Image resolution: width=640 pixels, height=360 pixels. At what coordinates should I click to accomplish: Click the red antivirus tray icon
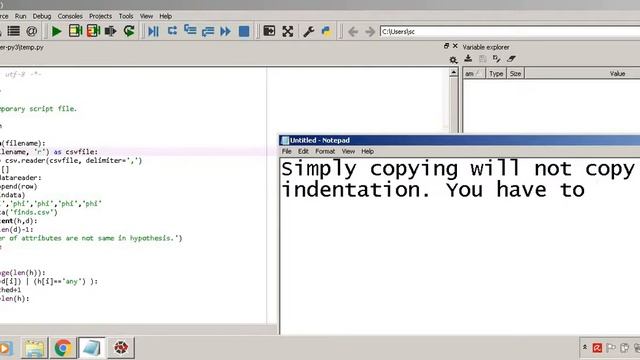(597, 348)
